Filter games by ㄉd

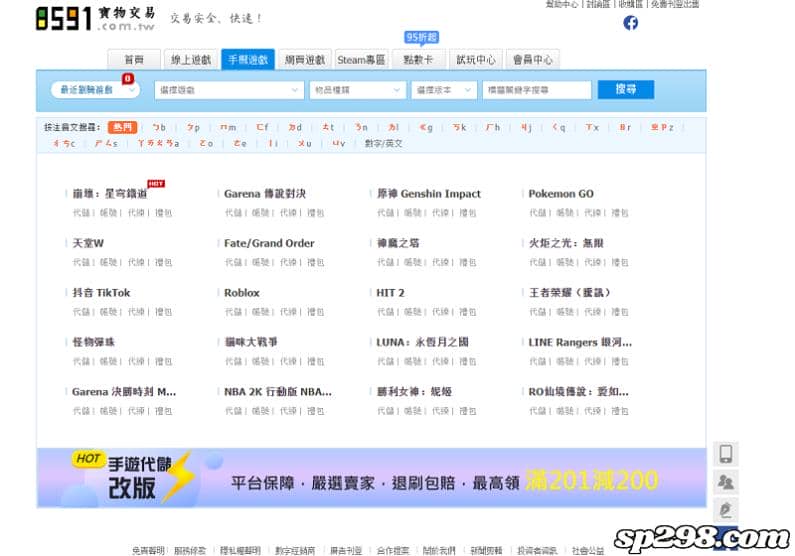point(295,127)
